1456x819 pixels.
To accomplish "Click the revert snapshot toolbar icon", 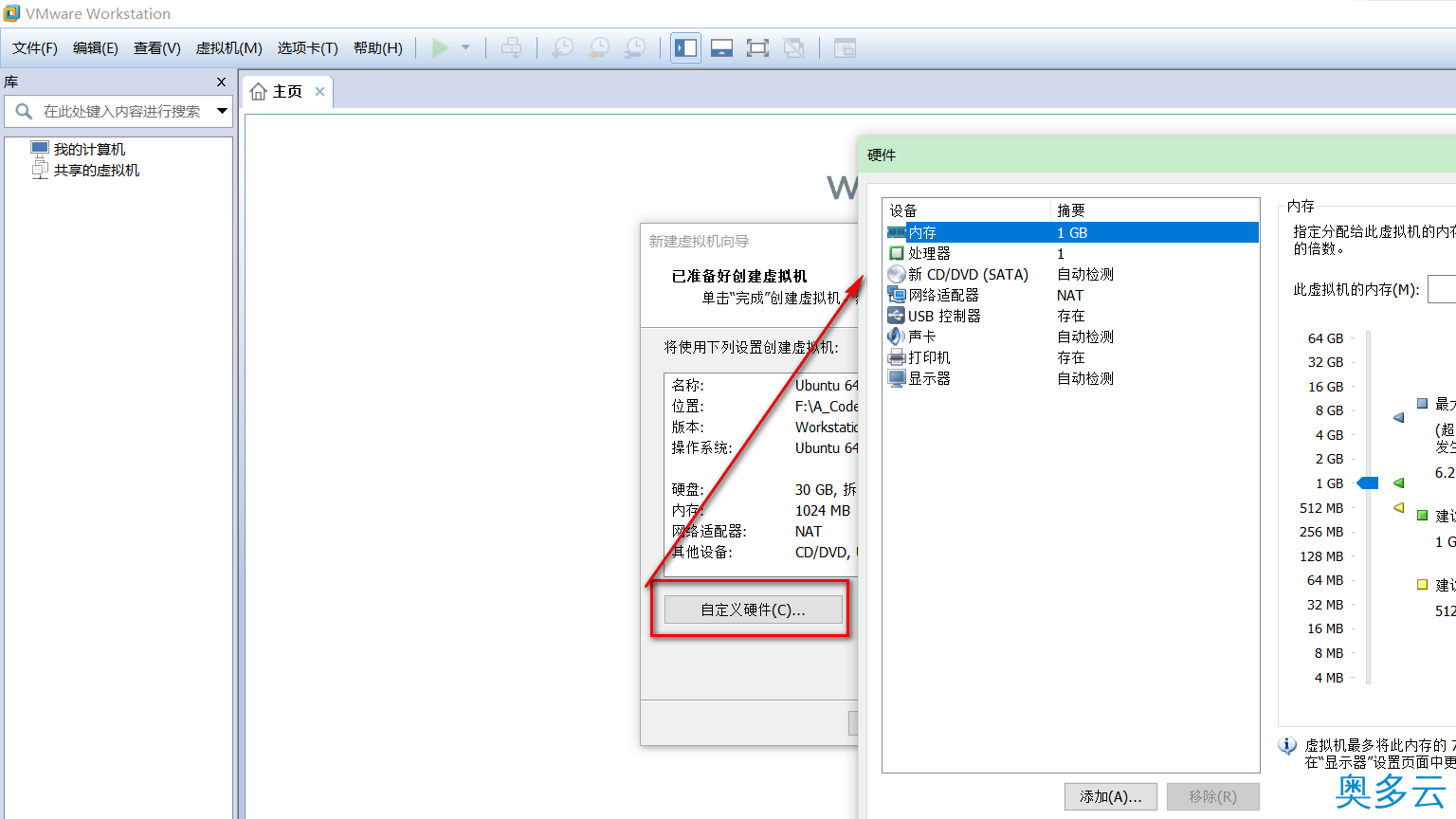I will [x=599, y=47].
